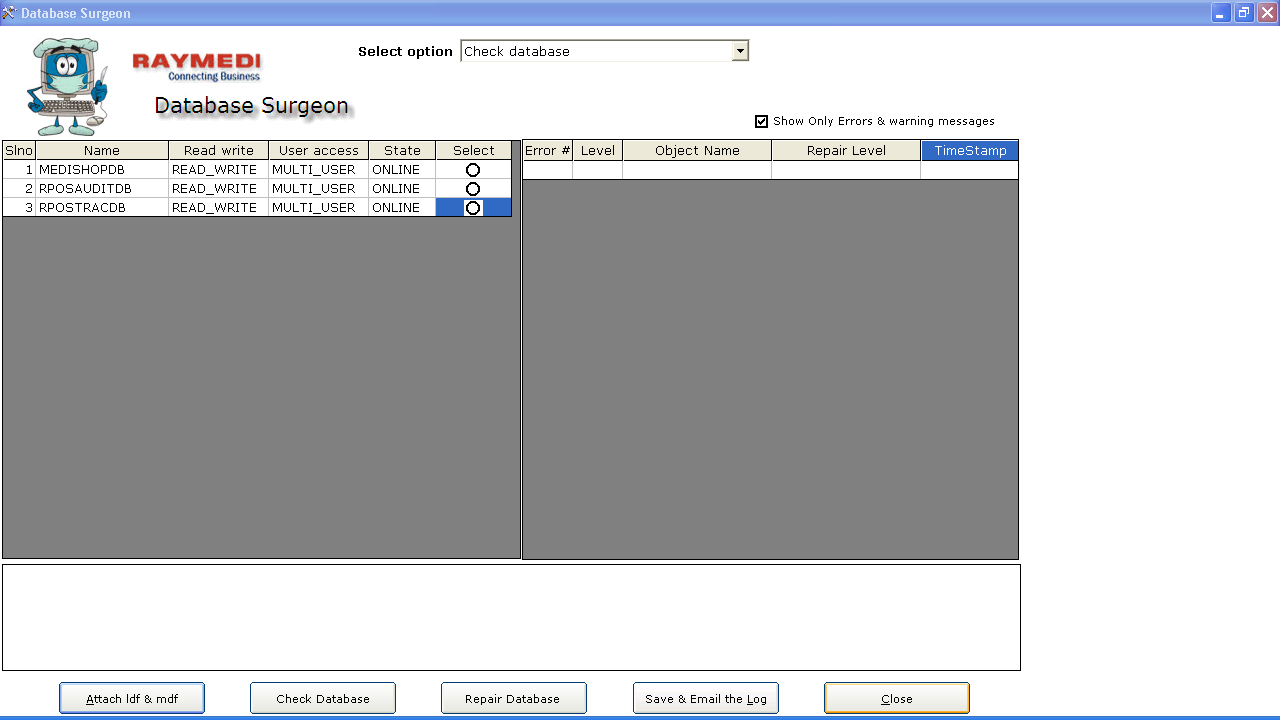Click the Select column header
The width and height of the screenshot is (1280, 720).
point(474,150)
